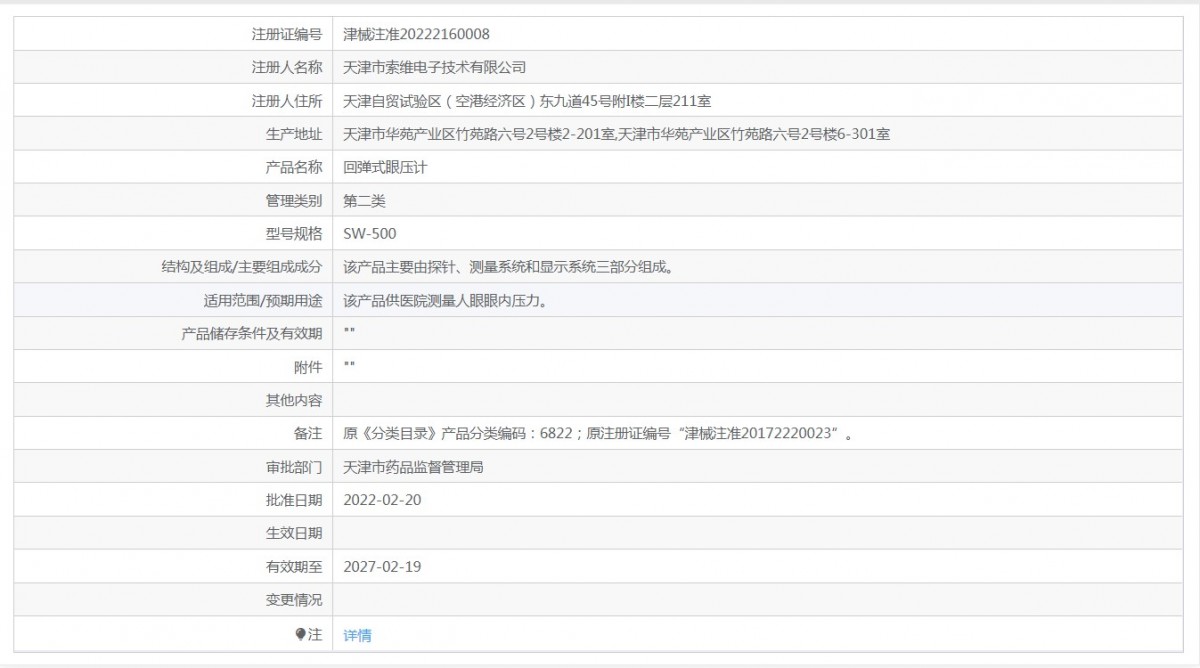Click the 变更情况 label
Viewport: 1200px width, 668px height.
[x=293, y=601]
